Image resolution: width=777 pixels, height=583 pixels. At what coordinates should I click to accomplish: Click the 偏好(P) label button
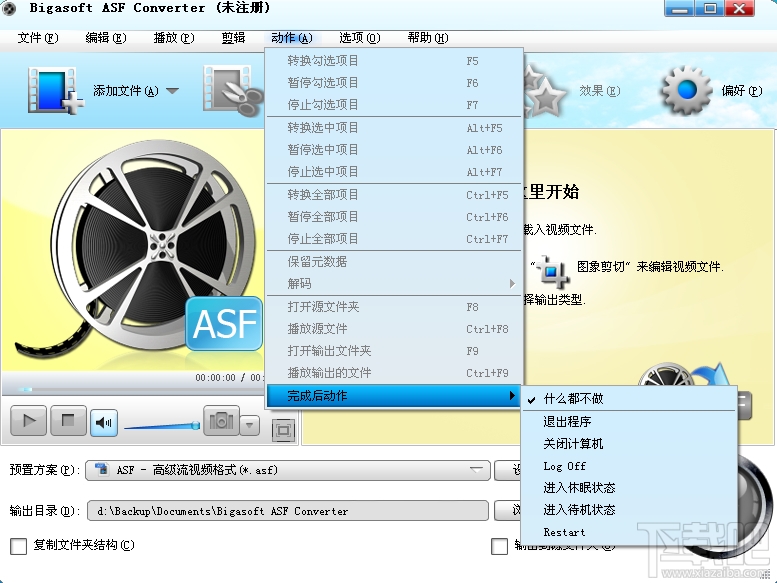[741, 91]
